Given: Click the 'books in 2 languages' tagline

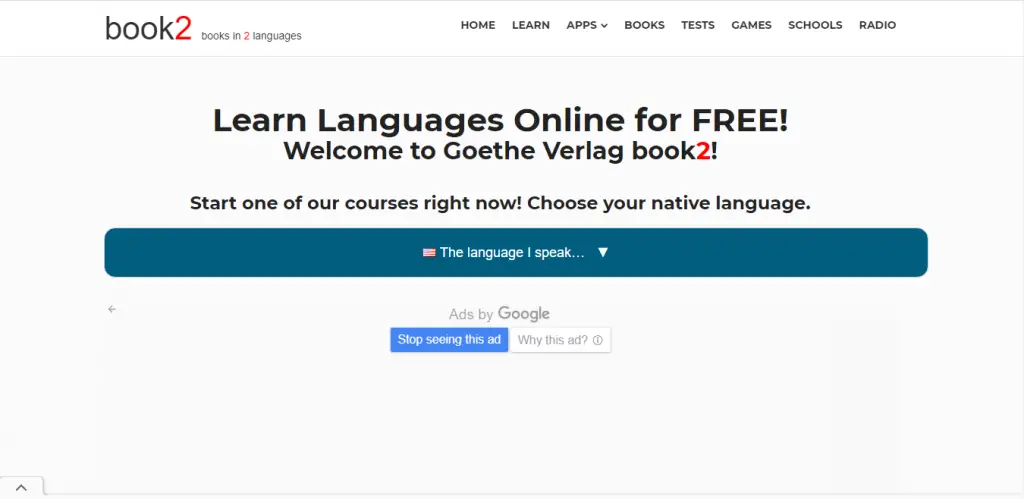Looking at the screenshot, I should click(251, 36).
